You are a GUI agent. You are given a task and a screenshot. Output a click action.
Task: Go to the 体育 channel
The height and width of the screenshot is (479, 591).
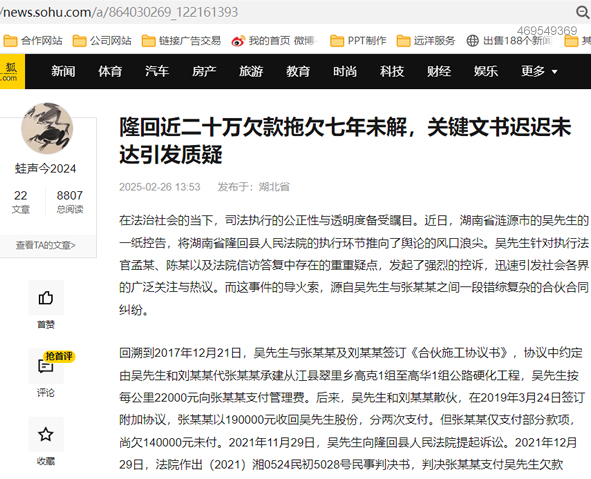(x=110, y=71)
